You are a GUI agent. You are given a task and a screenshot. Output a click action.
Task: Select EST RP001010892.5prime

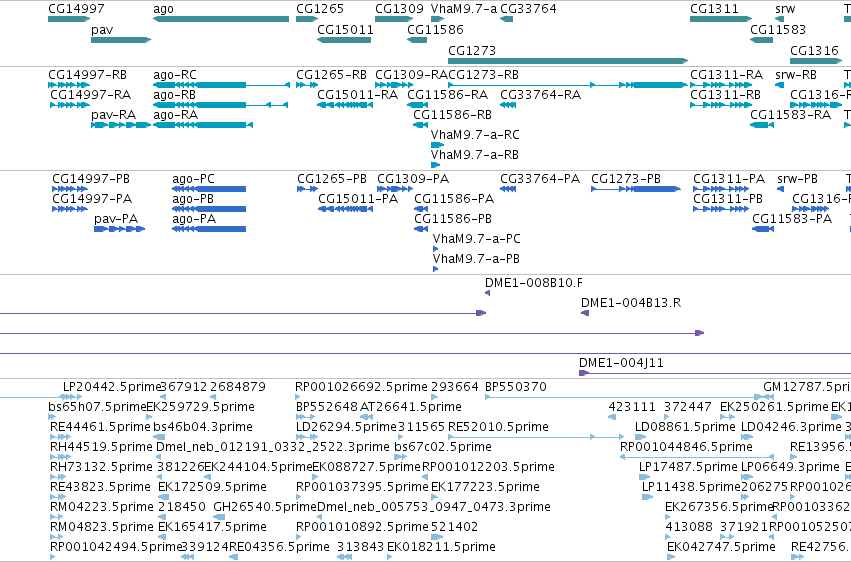pos(362,527)
